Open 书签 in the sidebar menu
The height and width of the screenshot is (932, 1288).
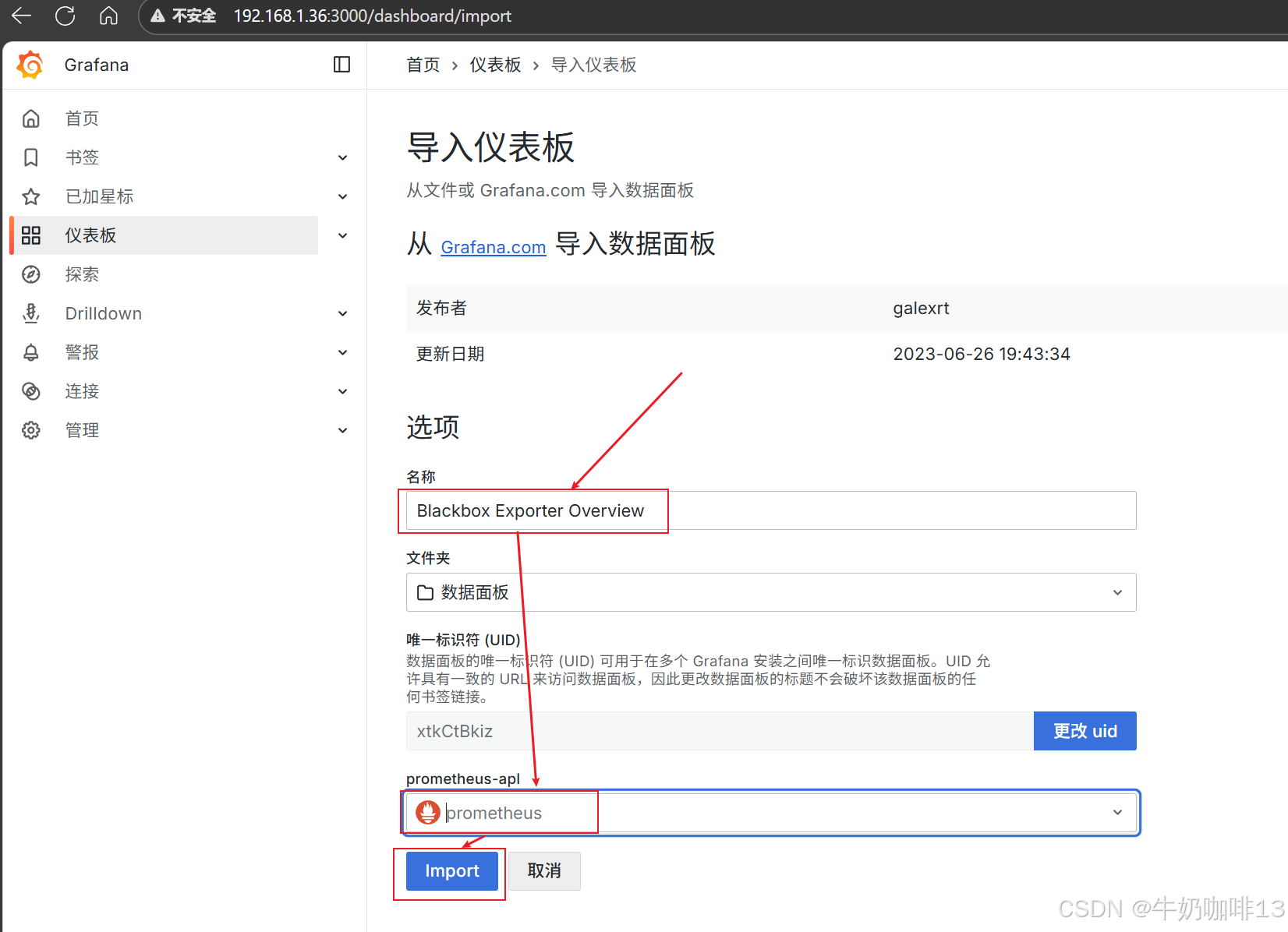tap(82, 157)
